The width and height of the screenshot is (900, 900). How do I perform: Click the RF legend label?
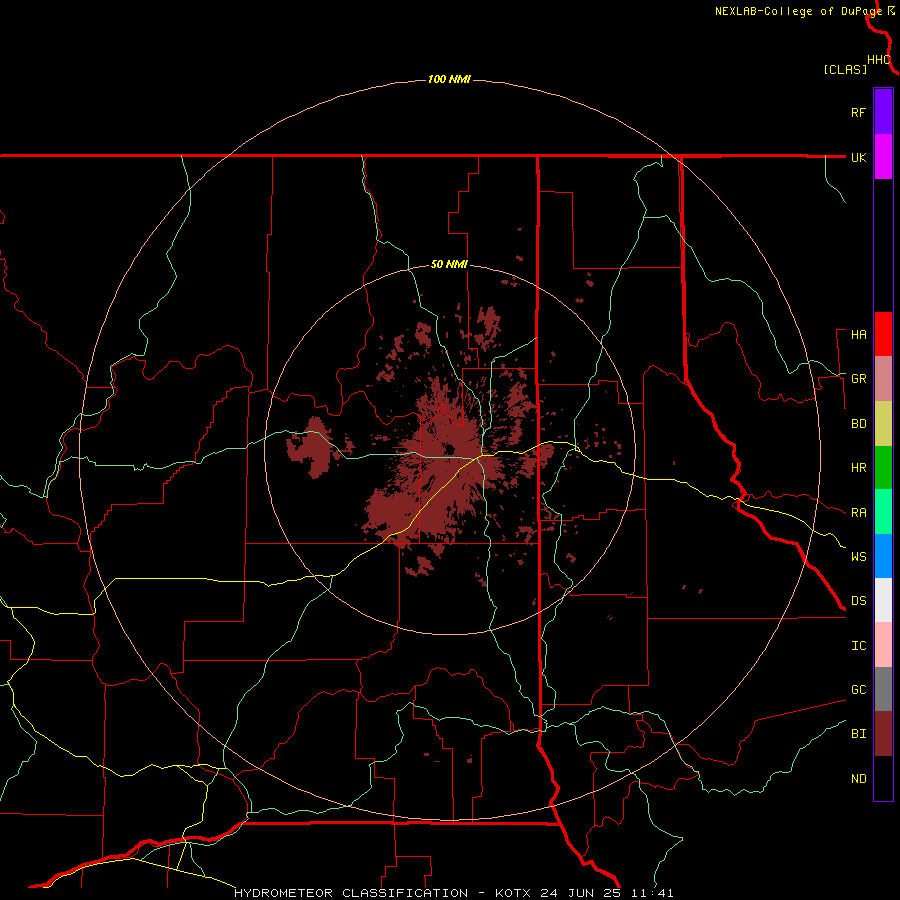coord(858,112)
